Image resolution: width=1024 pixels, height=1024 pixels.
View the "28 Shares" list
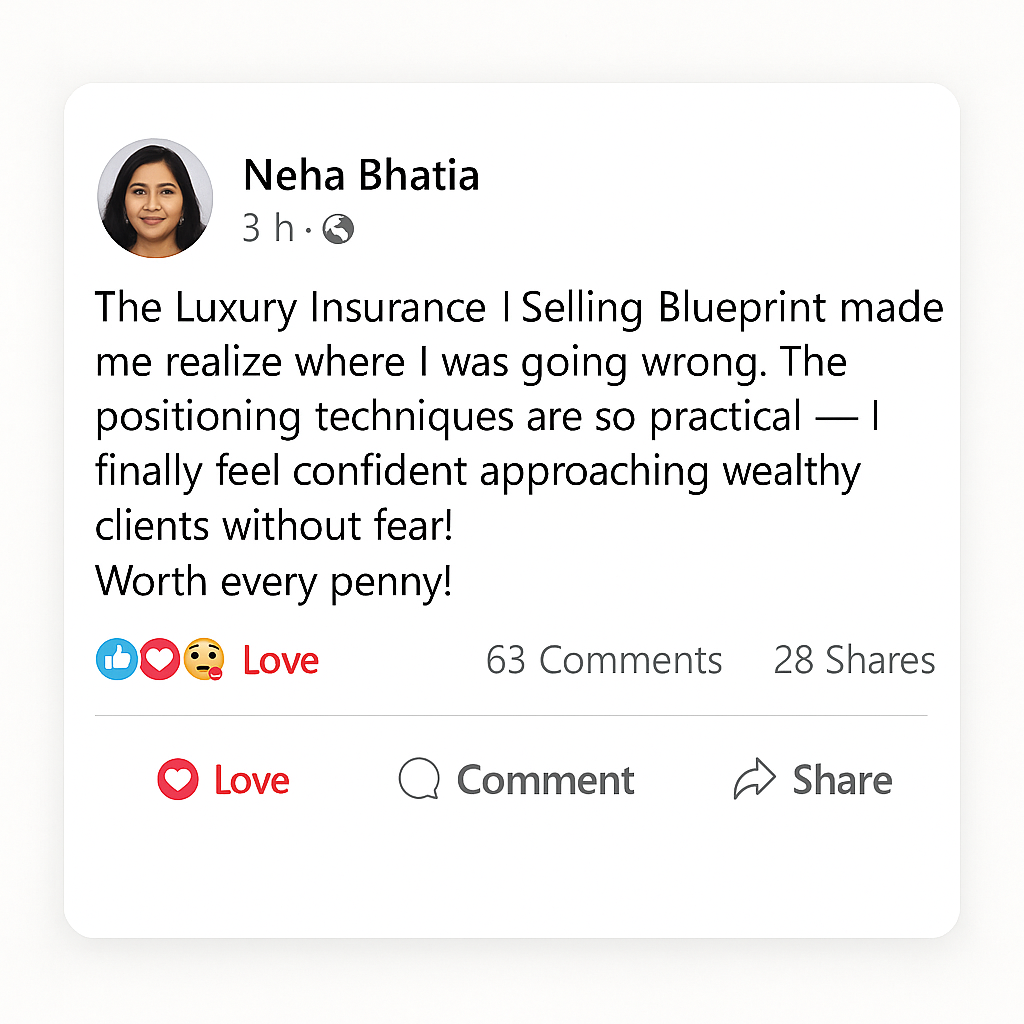click(x=854, y=661)
